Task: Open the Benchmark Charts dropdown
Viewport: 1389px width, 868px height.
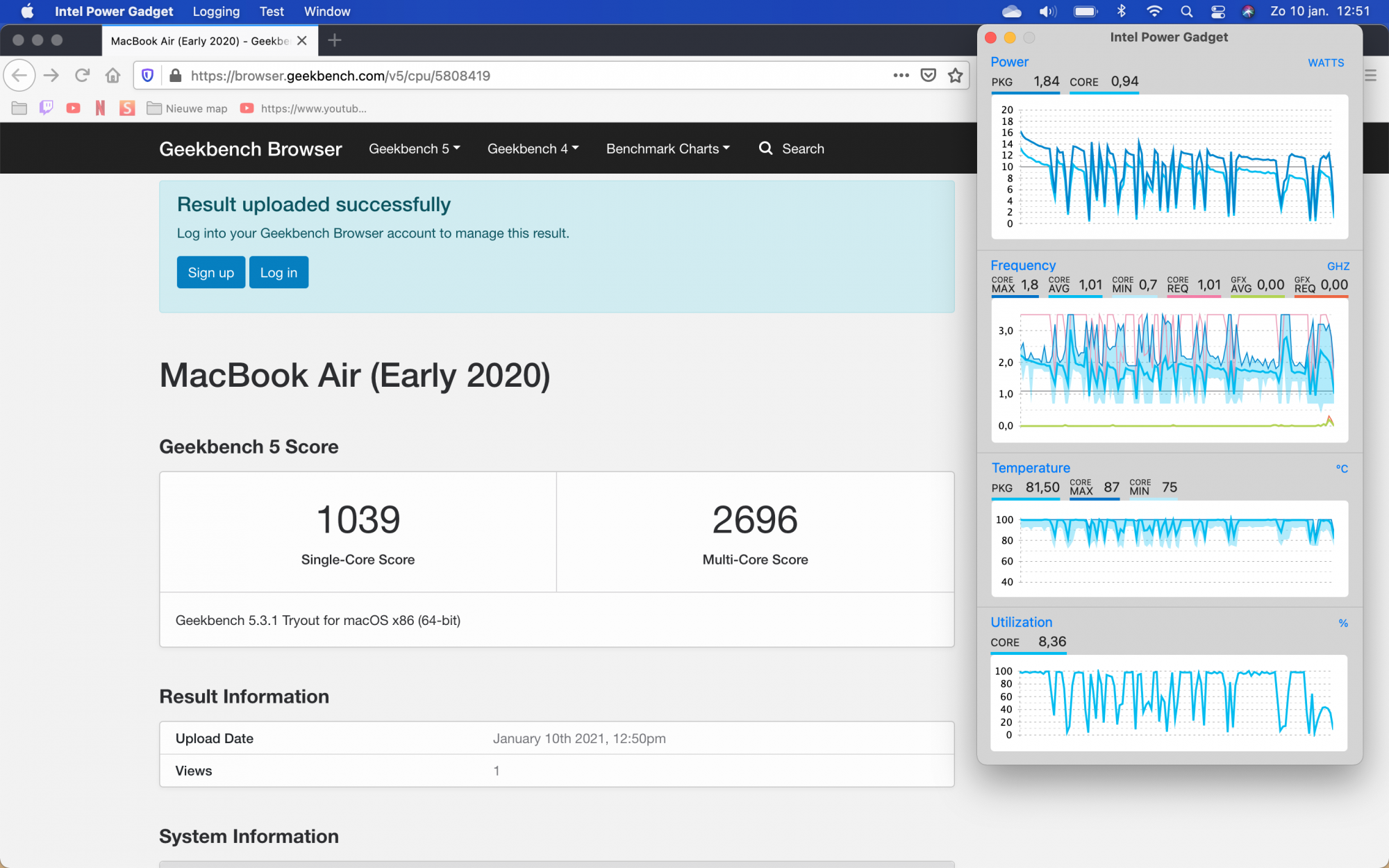Action: pyautogui.click(x=667, y=149)
